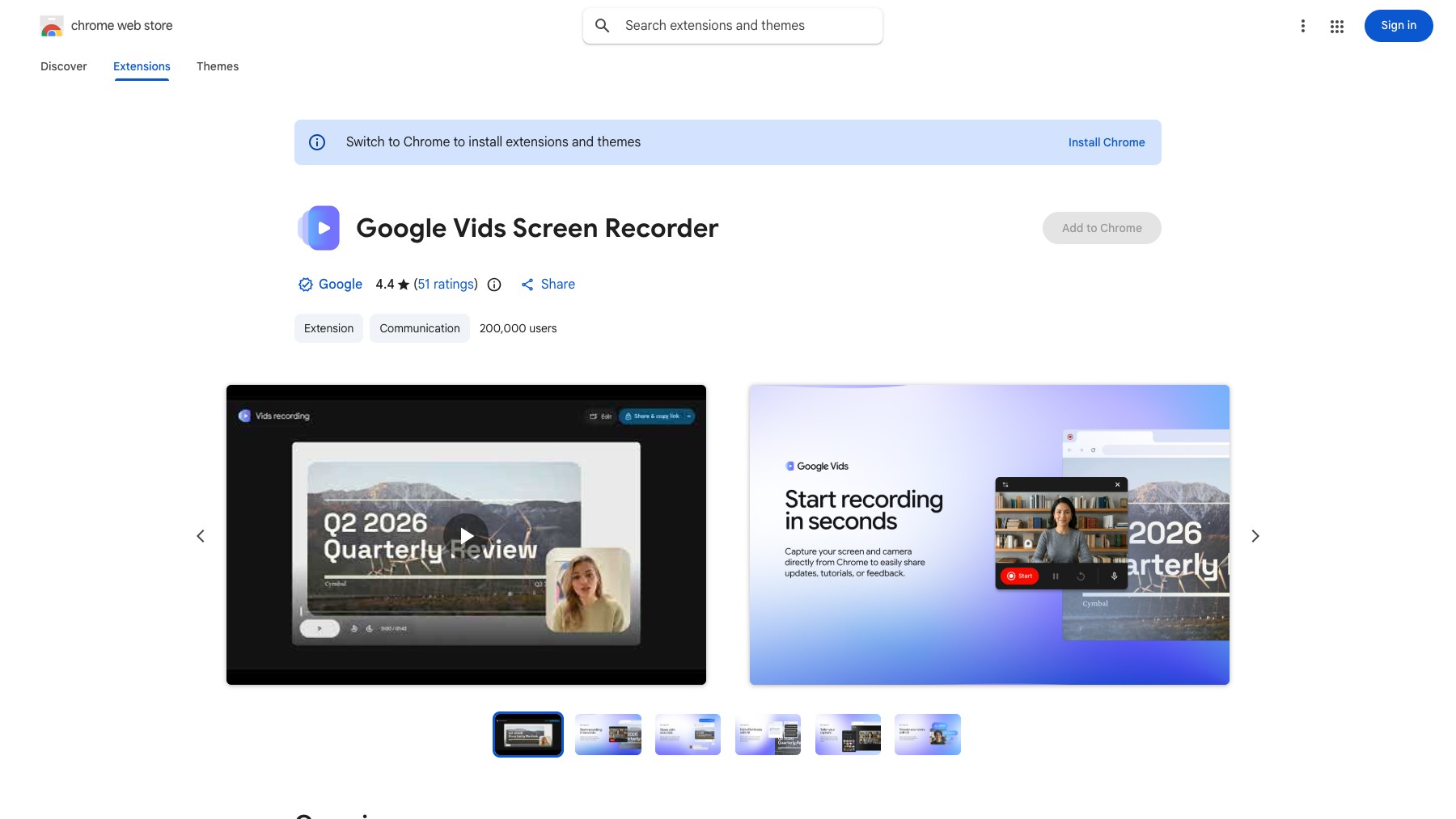This screenshot has height=819, width=1456.
Task: Select the sixth carousel thumbnail
Action: [928, 734]
